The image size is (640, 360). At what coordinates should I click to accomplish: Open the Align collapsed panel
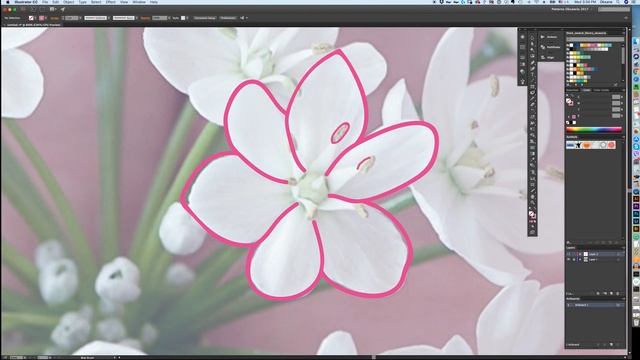tap(547, 58)
